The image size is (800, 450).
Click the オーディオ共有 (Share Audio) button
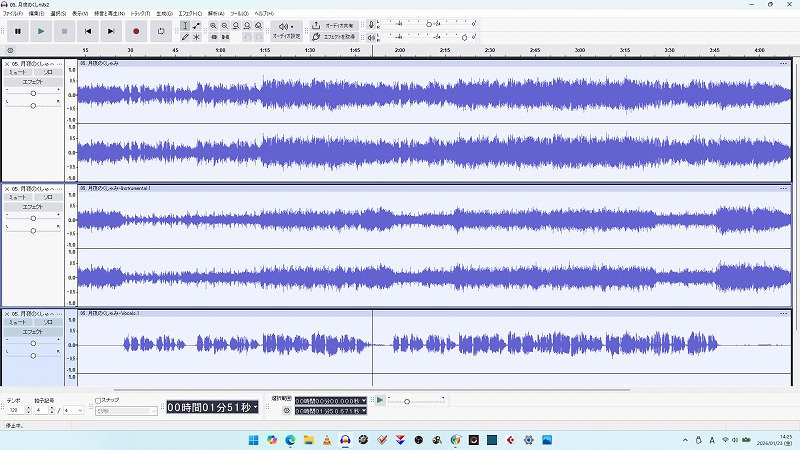click(x=335, y=25)
